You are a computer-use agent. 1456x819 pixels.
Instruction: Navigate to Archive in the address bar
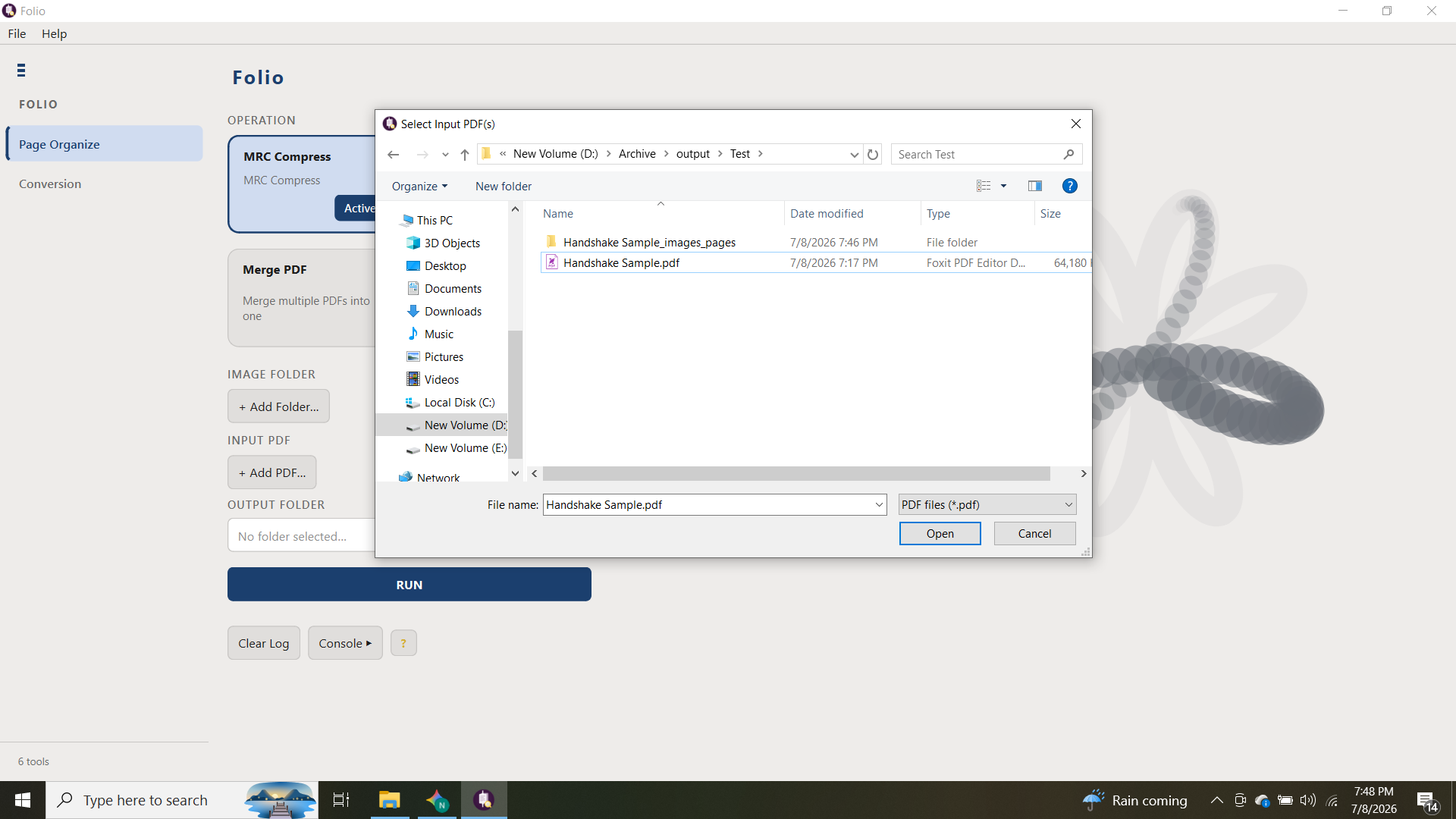point(637,153)
